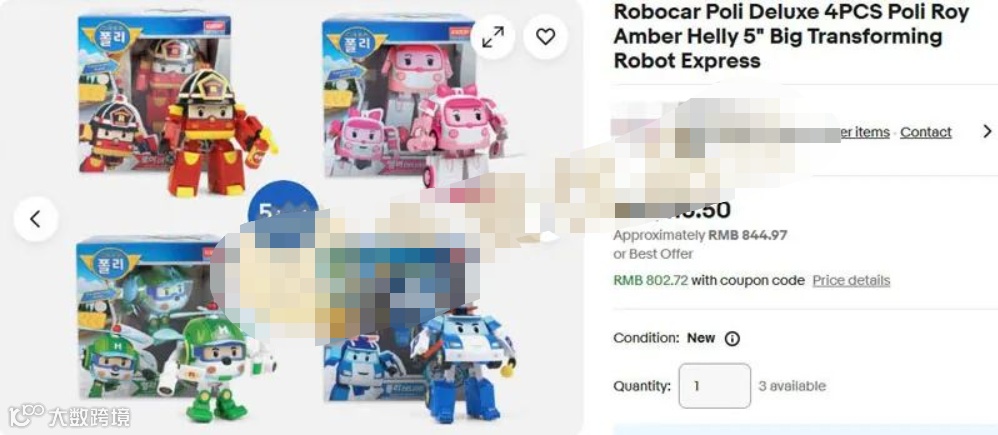
Task: Click the Robocar Poli Deluxe product title
Action: [791, 36]
